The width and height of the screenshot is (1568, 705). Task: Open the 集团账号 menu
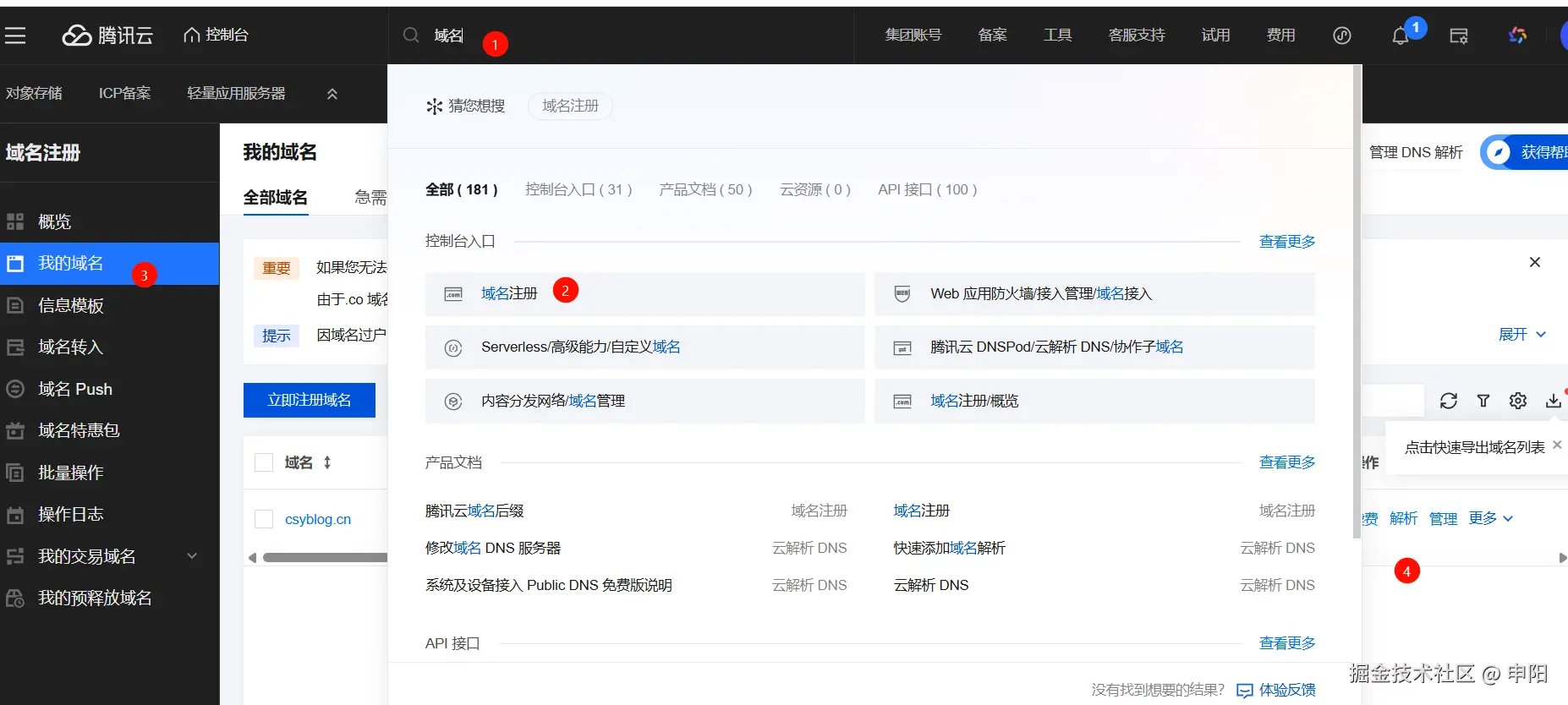tap(913, 36)
